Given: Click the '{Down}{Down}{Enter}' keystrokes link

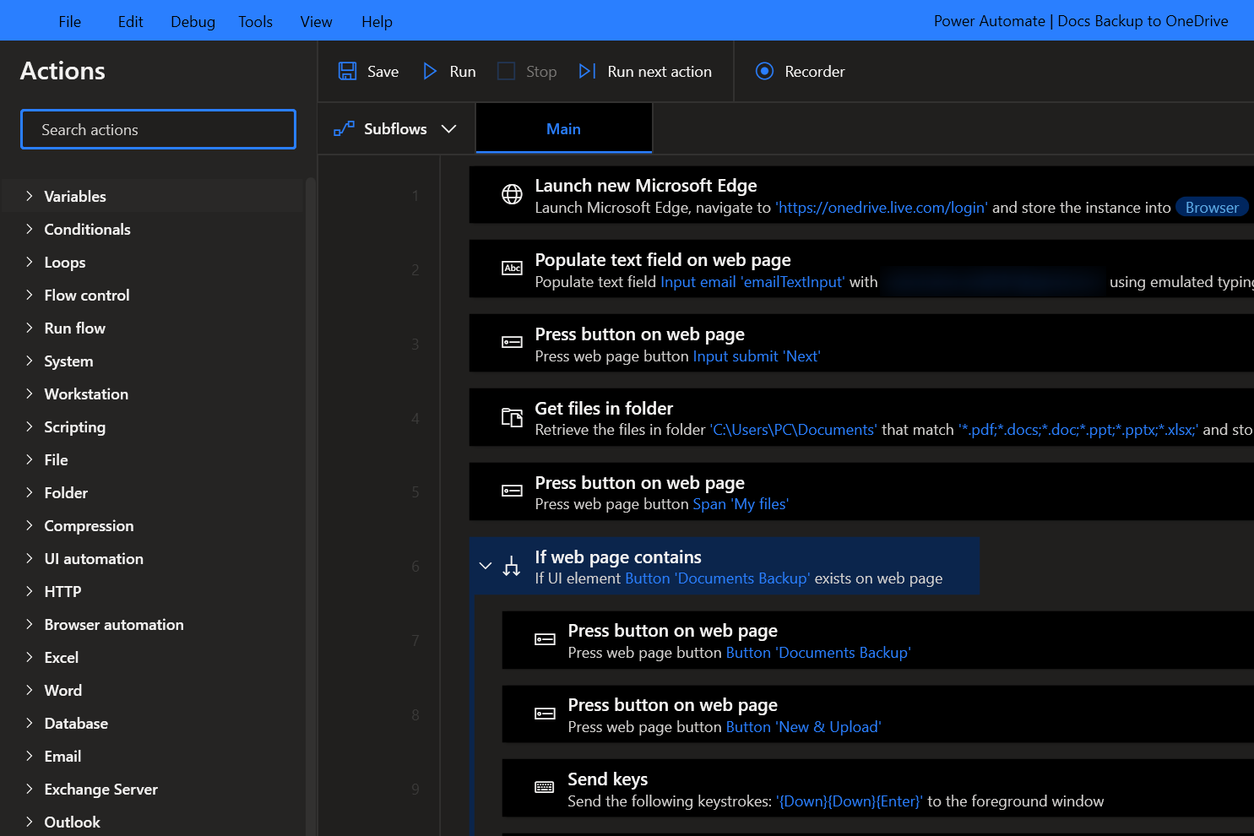Looking at the screenshot, I should coord(849,801).
